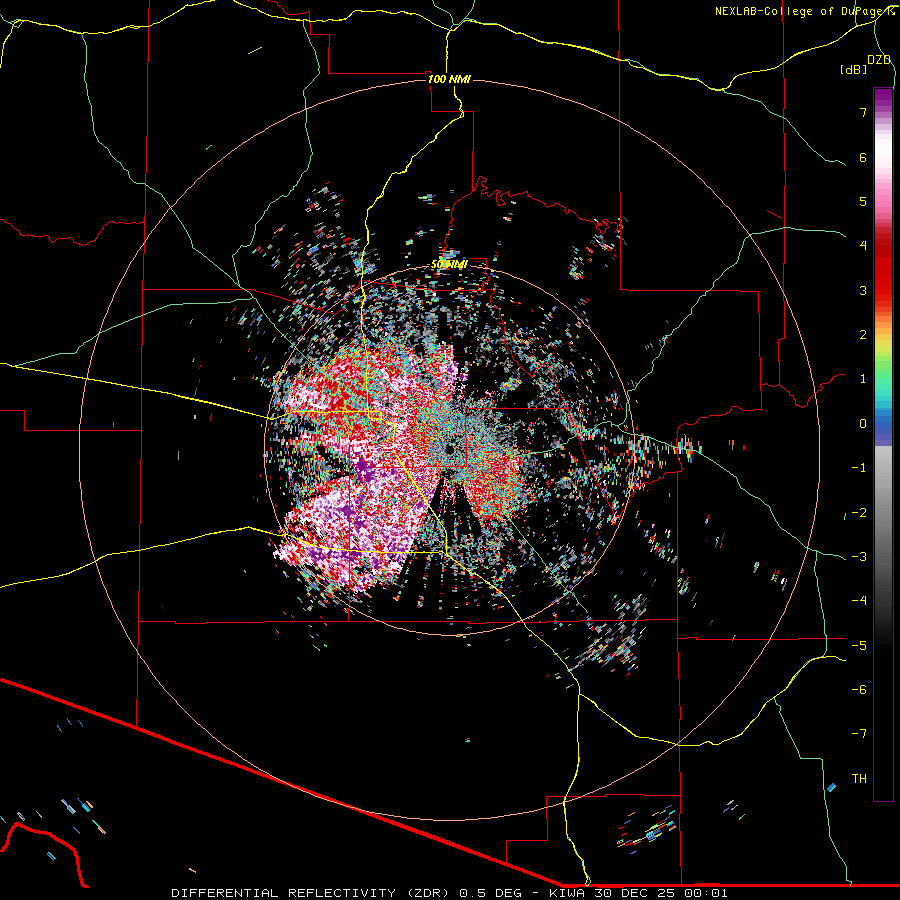
Task: Select the 4 dB label on the scale
Action: (x=863, y=246)
